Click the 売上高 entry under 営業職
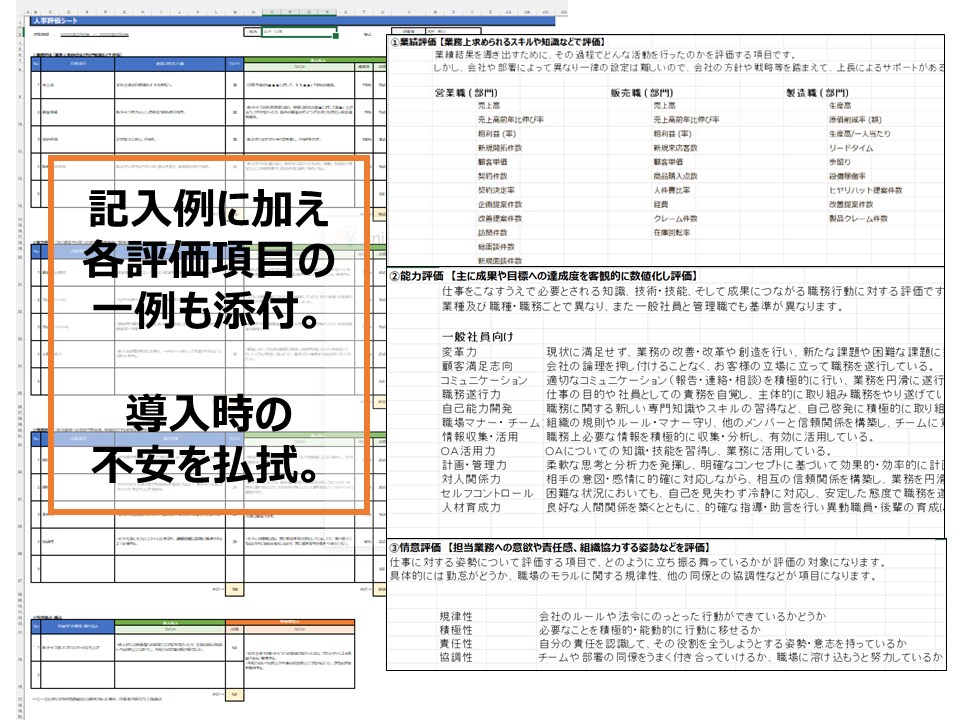 tap(489, 105)
